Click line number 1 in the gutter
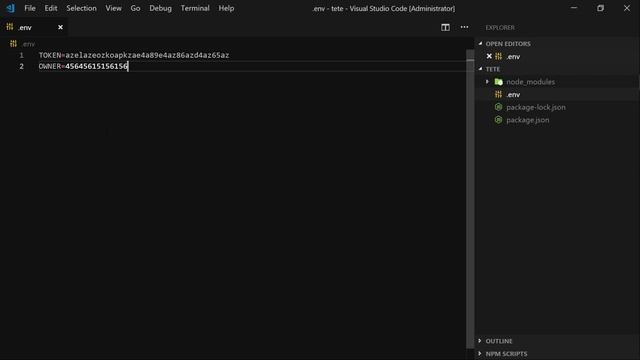 pyautogui.click(x=21, y=55)
